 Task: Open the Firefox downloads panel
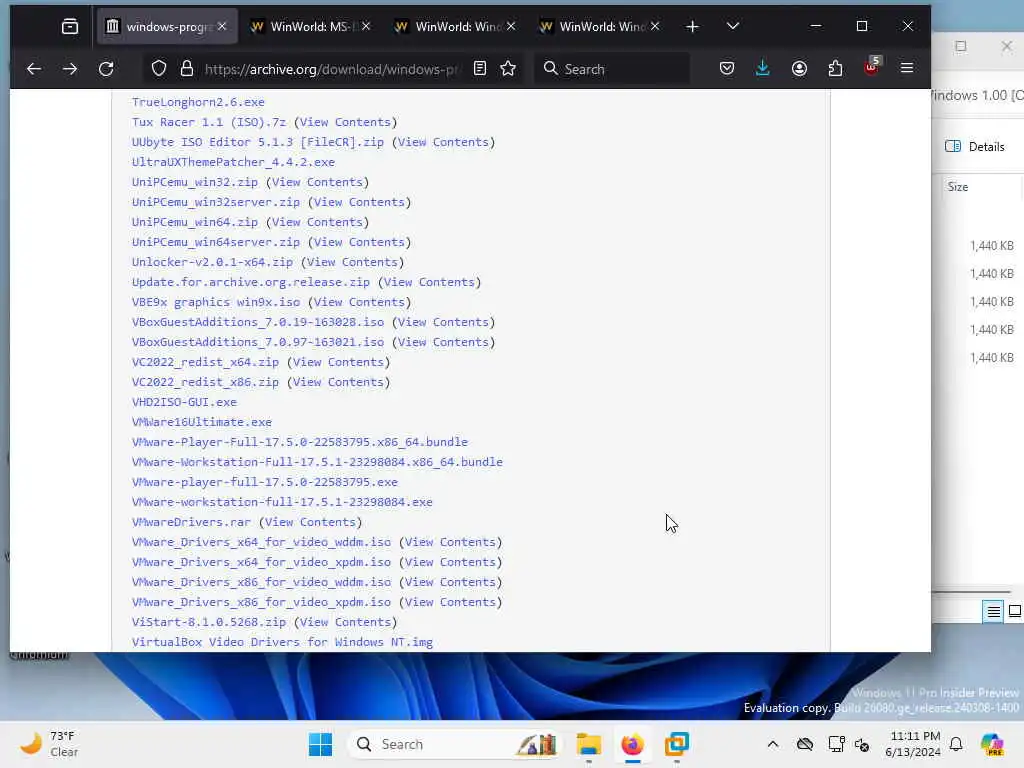[x=763, y=69]
